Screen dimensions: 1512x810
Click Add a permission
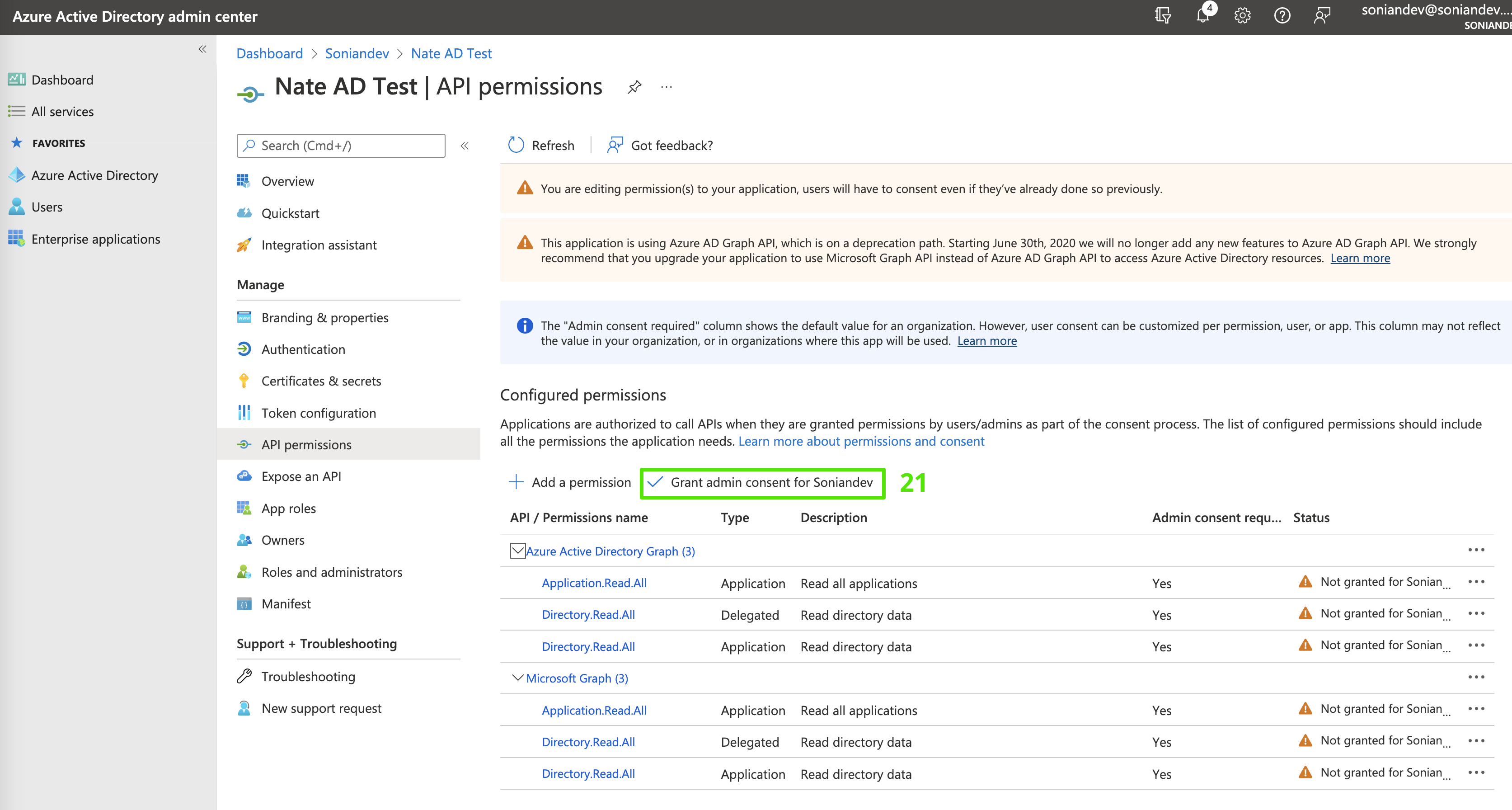(569, 482)
